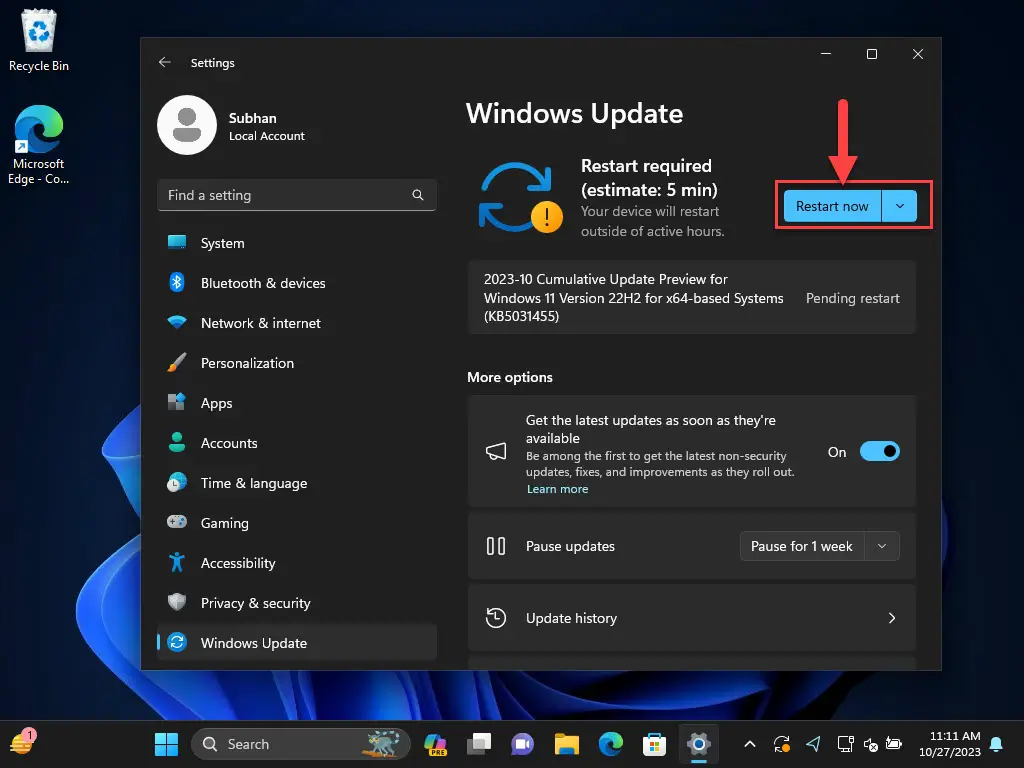Click the Time & language clock icon
The width and height of the screenshot is (1024, 768).
(177, 483)
